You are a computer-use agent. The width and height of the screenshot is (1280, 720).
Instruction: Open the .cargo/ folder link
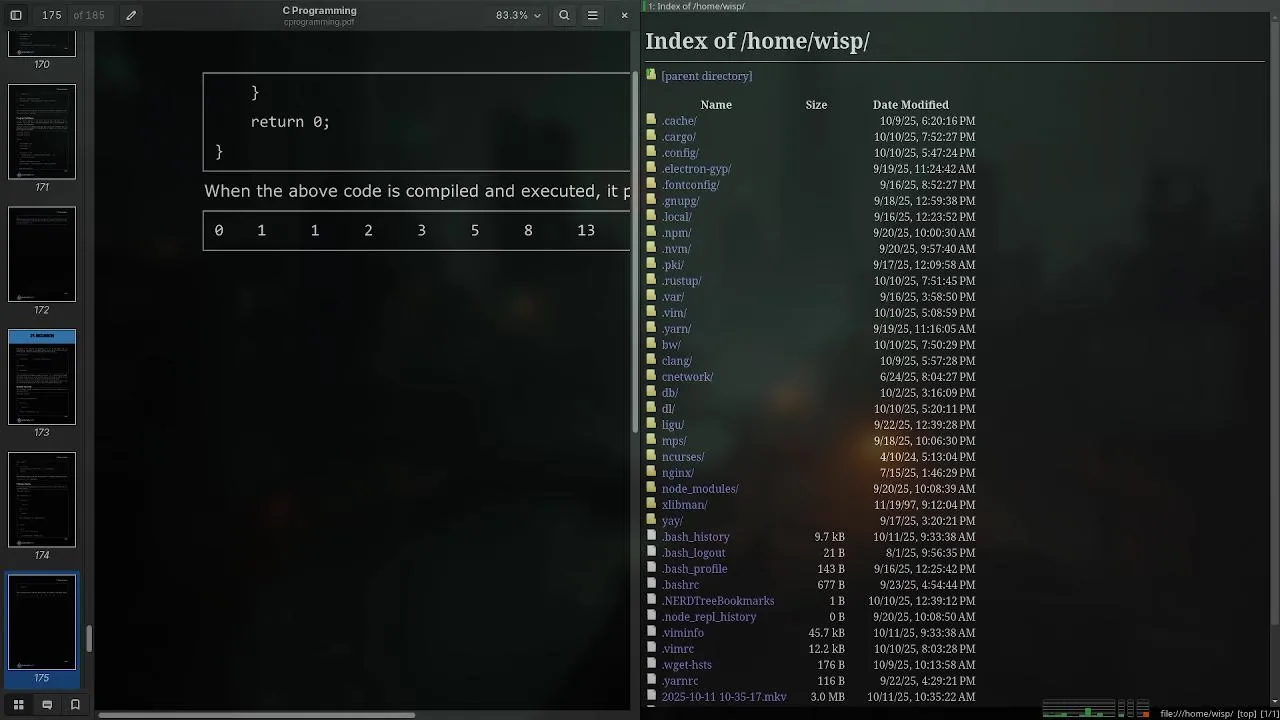[679, 137]
